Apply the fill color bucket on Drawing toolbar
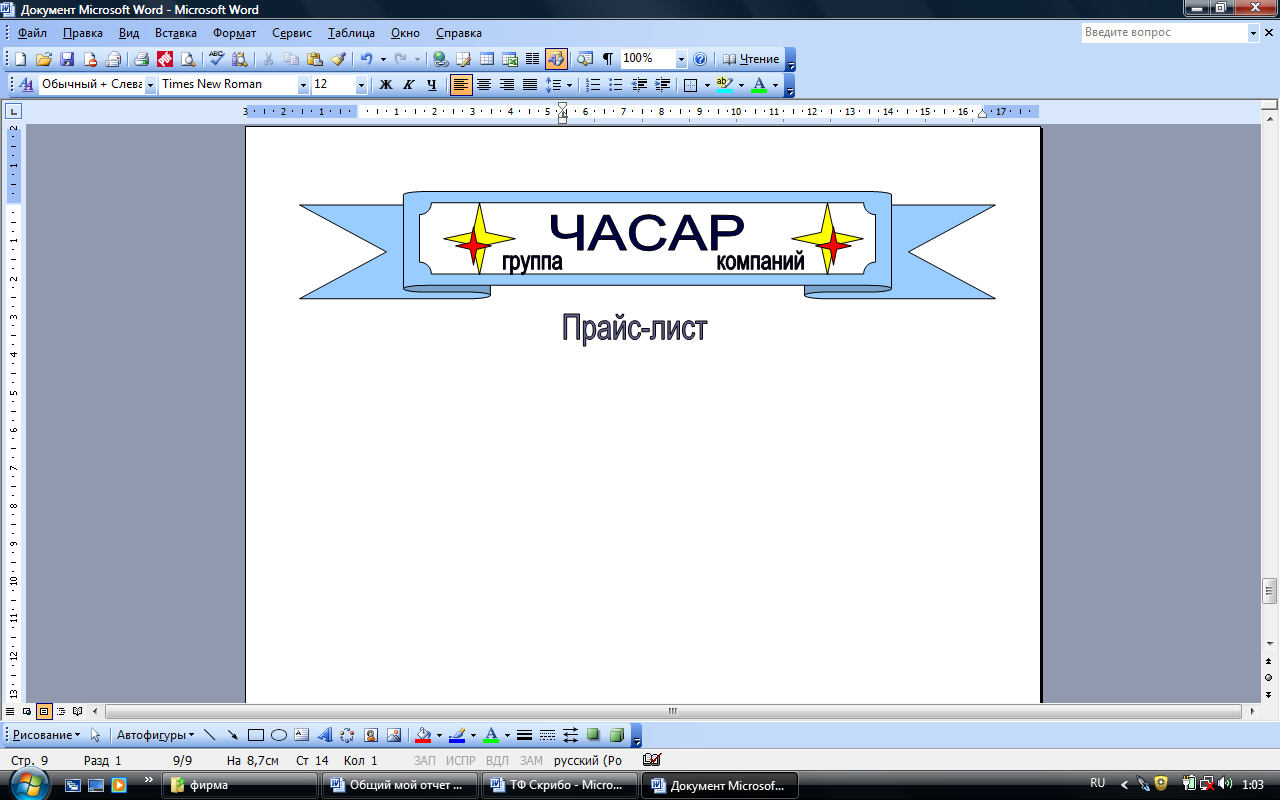The image size is (1280, 800). [x=423, y=735]
